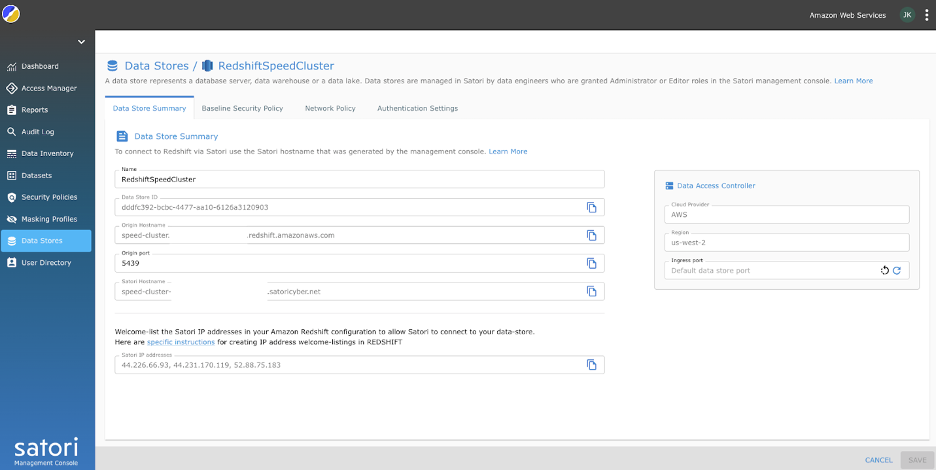The width and height of the screenshot is (936, 470).
Task: Click the Data Access Controller icon
Action: (x=669, y=186)
